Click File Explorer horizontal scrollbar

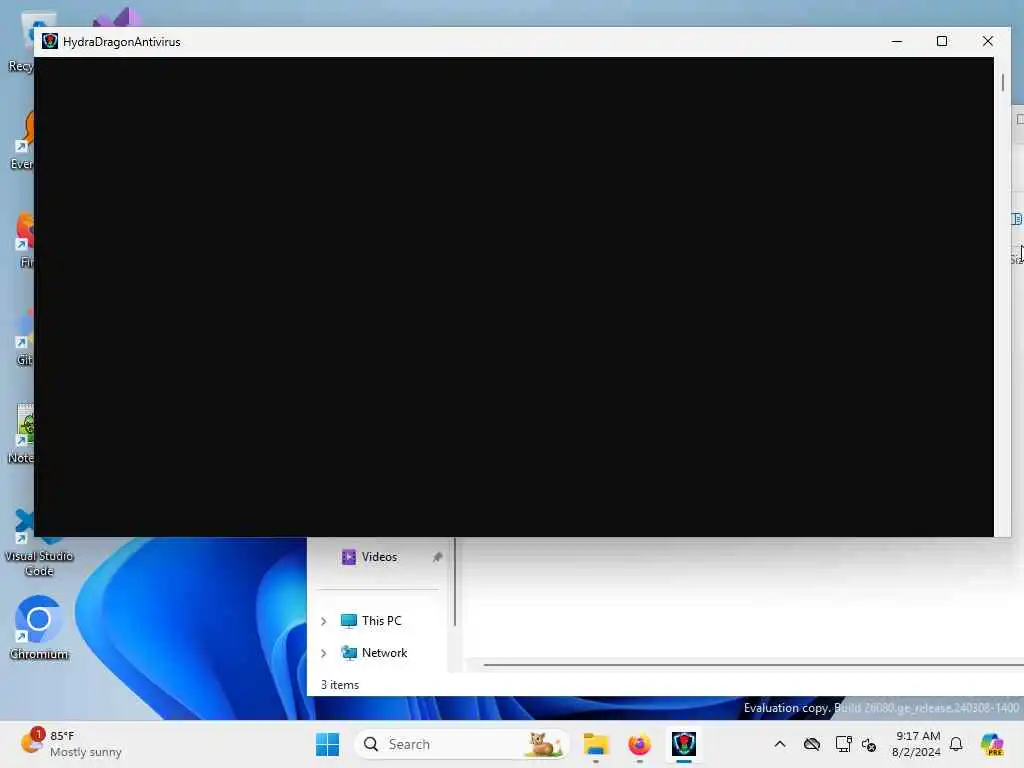(x=753, y=665)
